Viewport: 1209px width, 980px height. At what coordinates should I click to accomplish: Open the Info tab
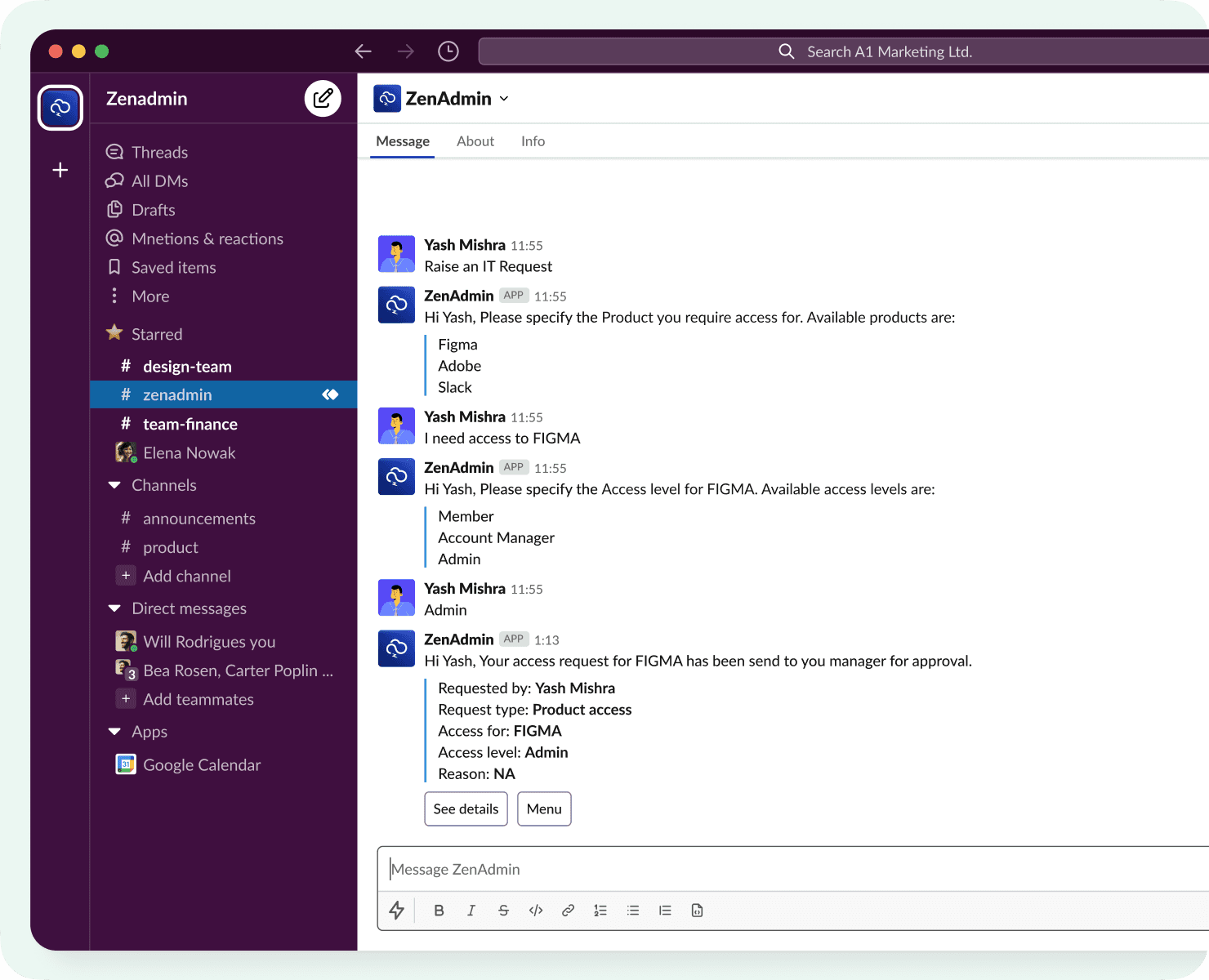533,141
